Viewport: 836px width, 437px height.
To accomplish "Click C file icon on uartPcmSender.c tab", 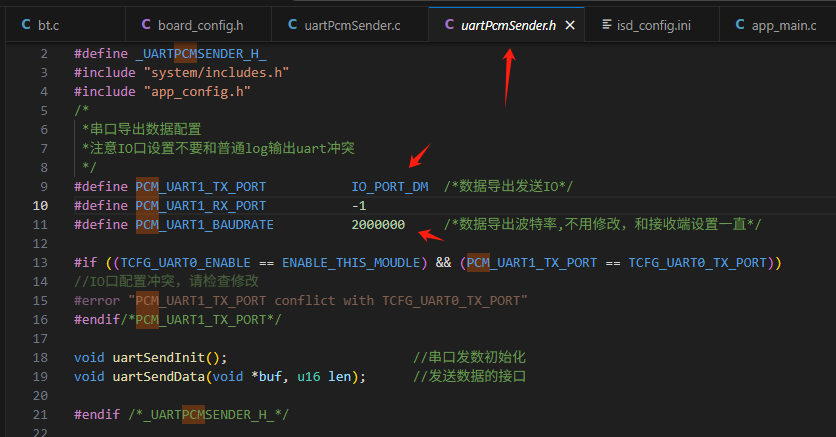I will [x=292, y=25].
